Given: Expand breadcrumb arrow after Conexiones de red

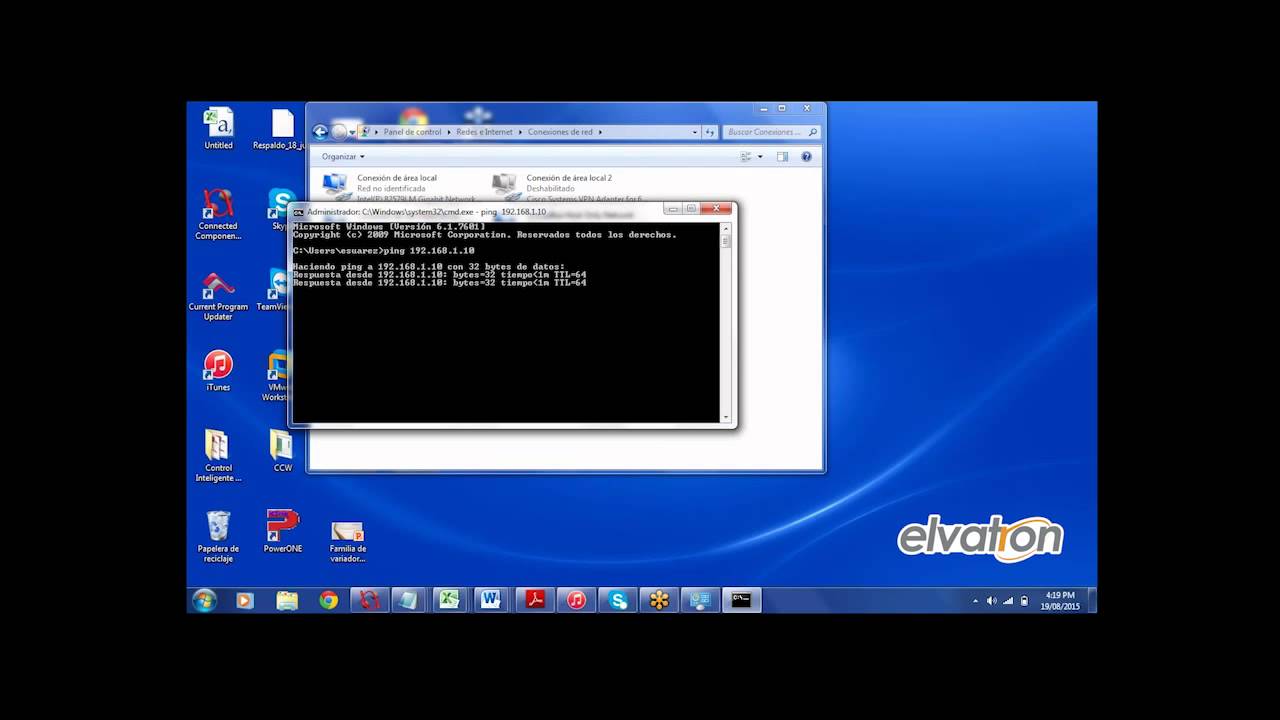Looking at the screenshot, I should pyautogui.click(x=600, y=132).
